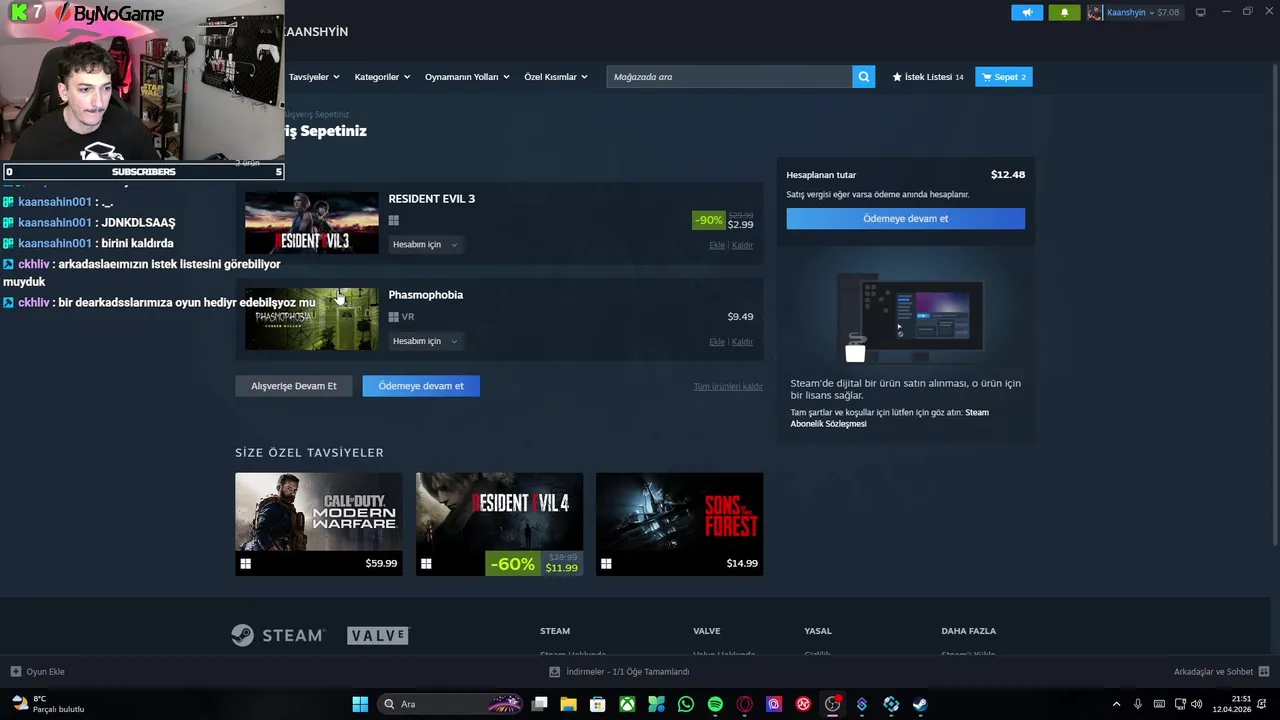Open Steam announcements megaphone icon
1280x720 pixels.
coord(1027,12)
